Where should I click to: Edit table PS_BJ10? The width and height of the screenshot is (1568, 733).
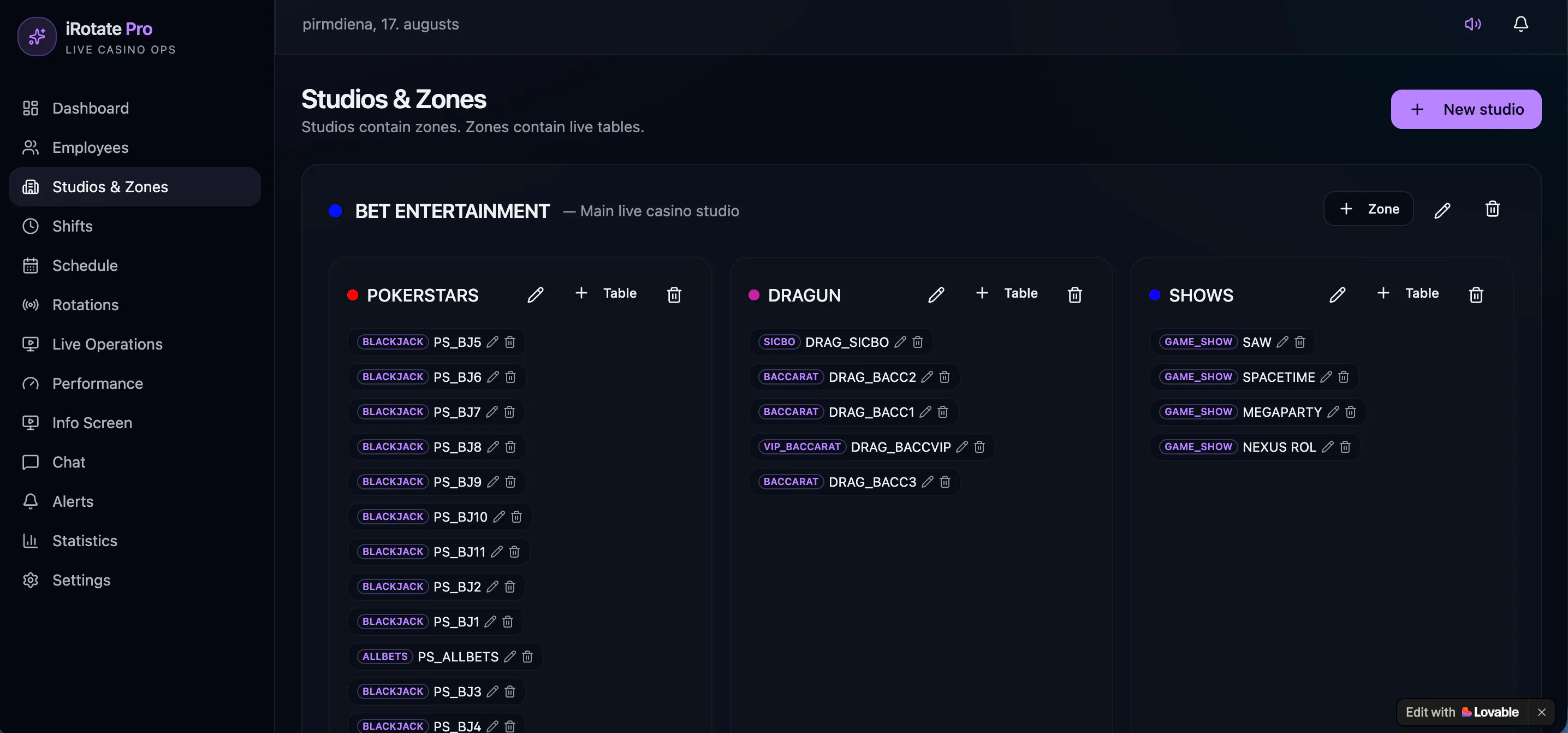pyautogui.click(x=498, y=517)
